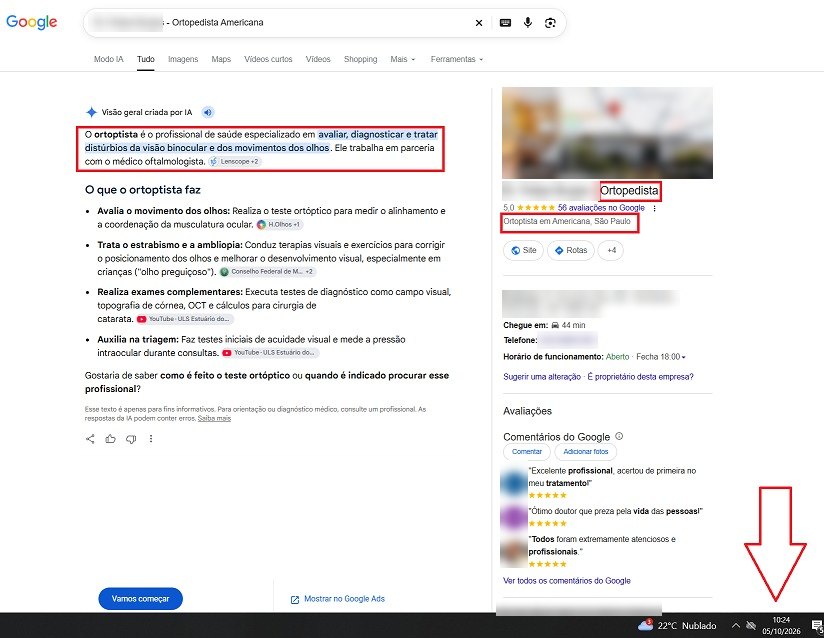Click the Avaliações heading
Image resolution: width=824 pixels, height=638 pixels.
click(x=527, y=411)
